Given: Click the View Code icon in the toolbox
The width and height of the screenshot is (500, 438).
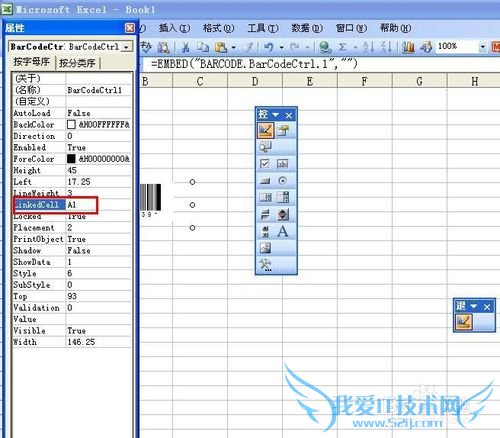Looking at the screenshot, I should [266, 147].
